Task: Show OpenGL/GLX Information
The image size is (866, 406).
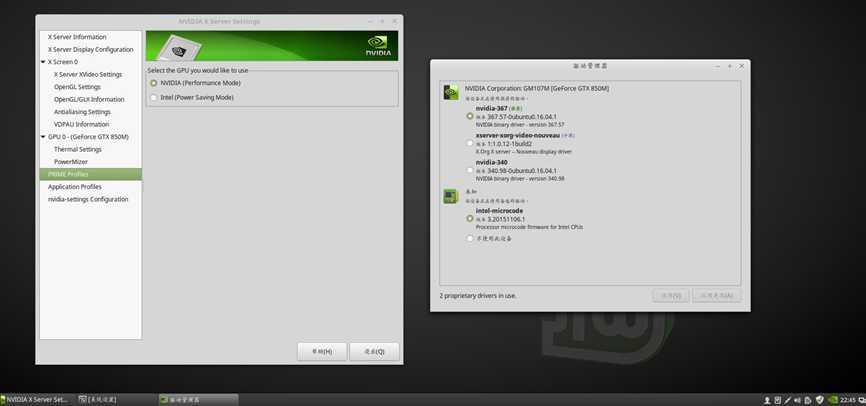Action: [91, 99]
